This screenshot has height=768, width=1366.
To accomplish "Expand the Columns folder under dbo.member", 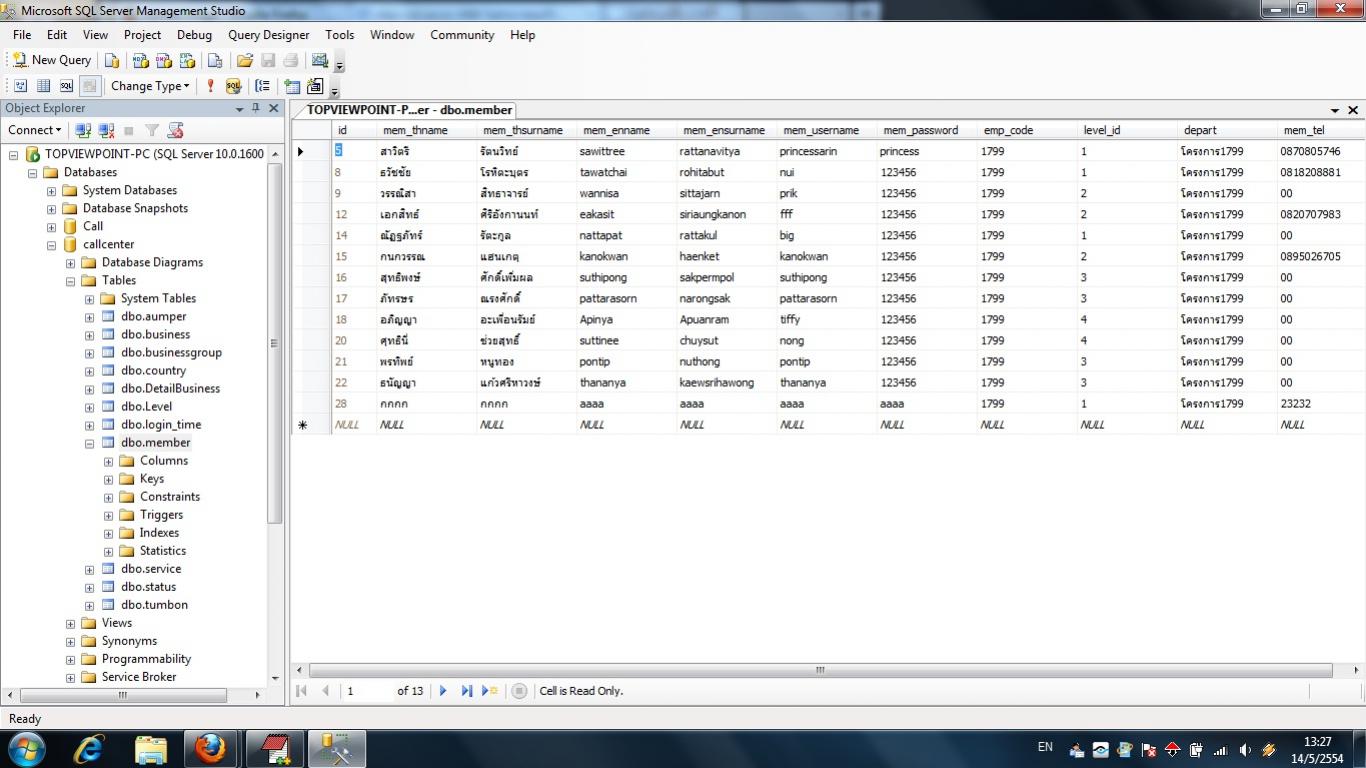I will coord(108,461).
